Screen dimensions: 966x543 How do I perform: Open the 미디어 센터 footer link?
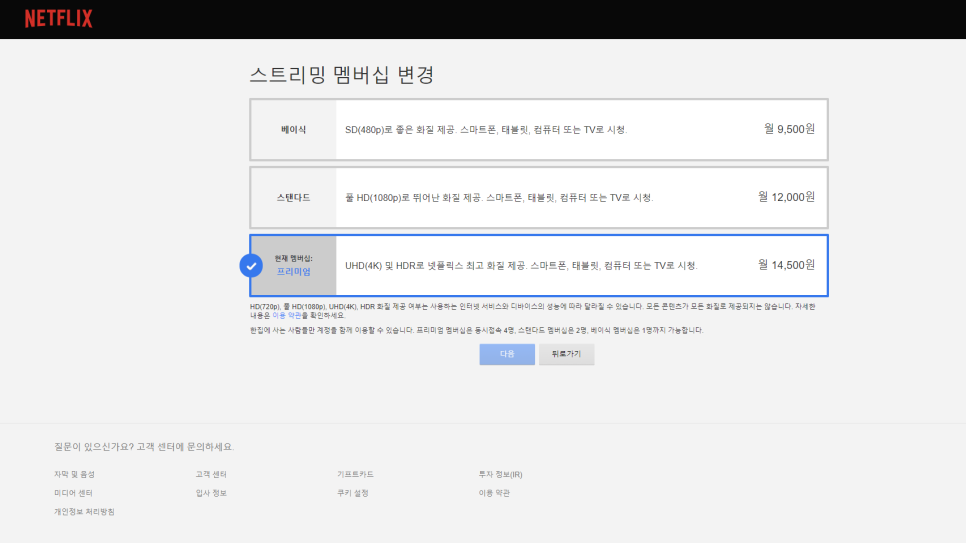(73, 492)
